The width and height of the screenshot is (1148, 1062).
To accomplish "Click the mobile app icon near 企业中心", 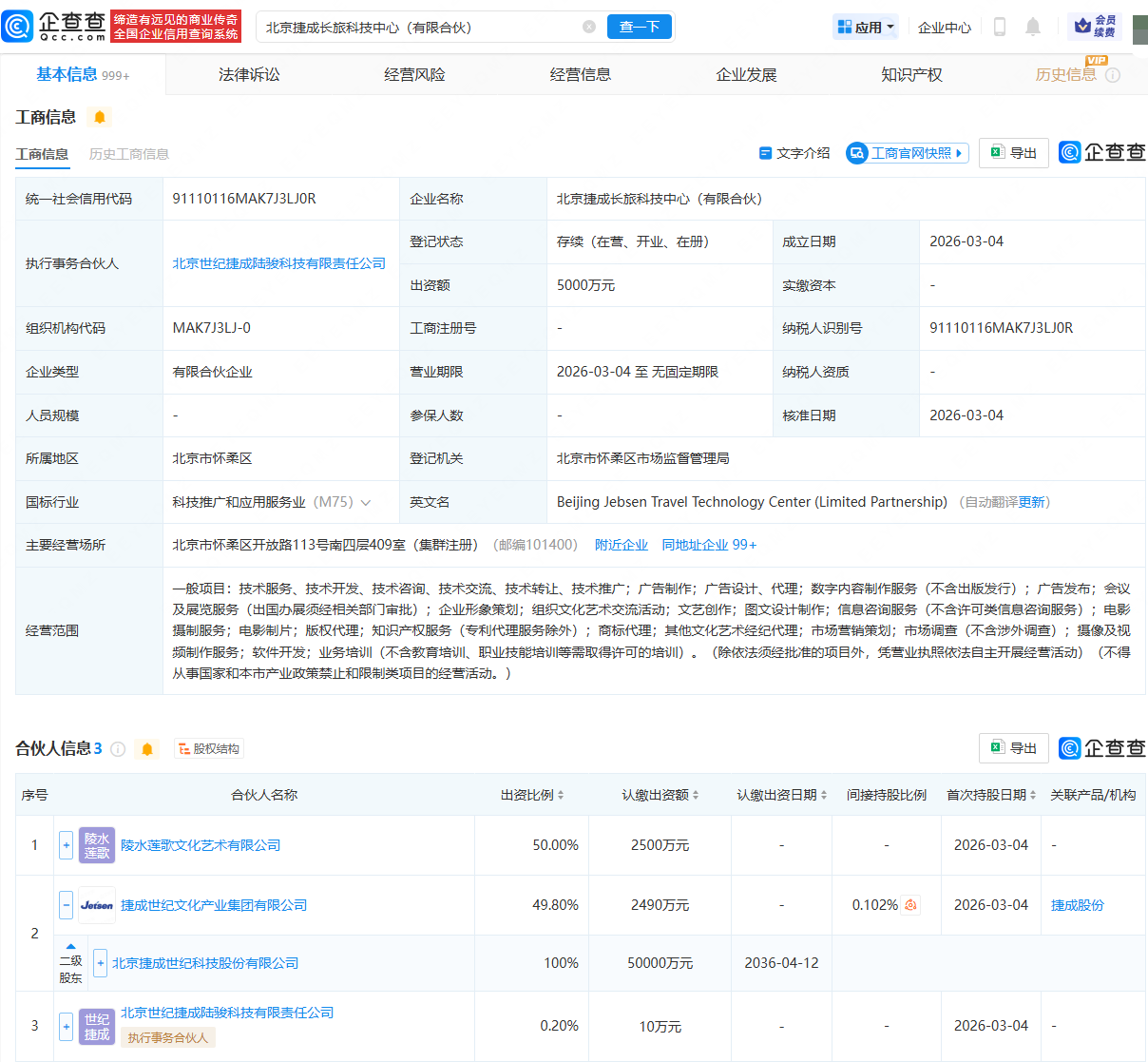I will (x=999, y=28).
